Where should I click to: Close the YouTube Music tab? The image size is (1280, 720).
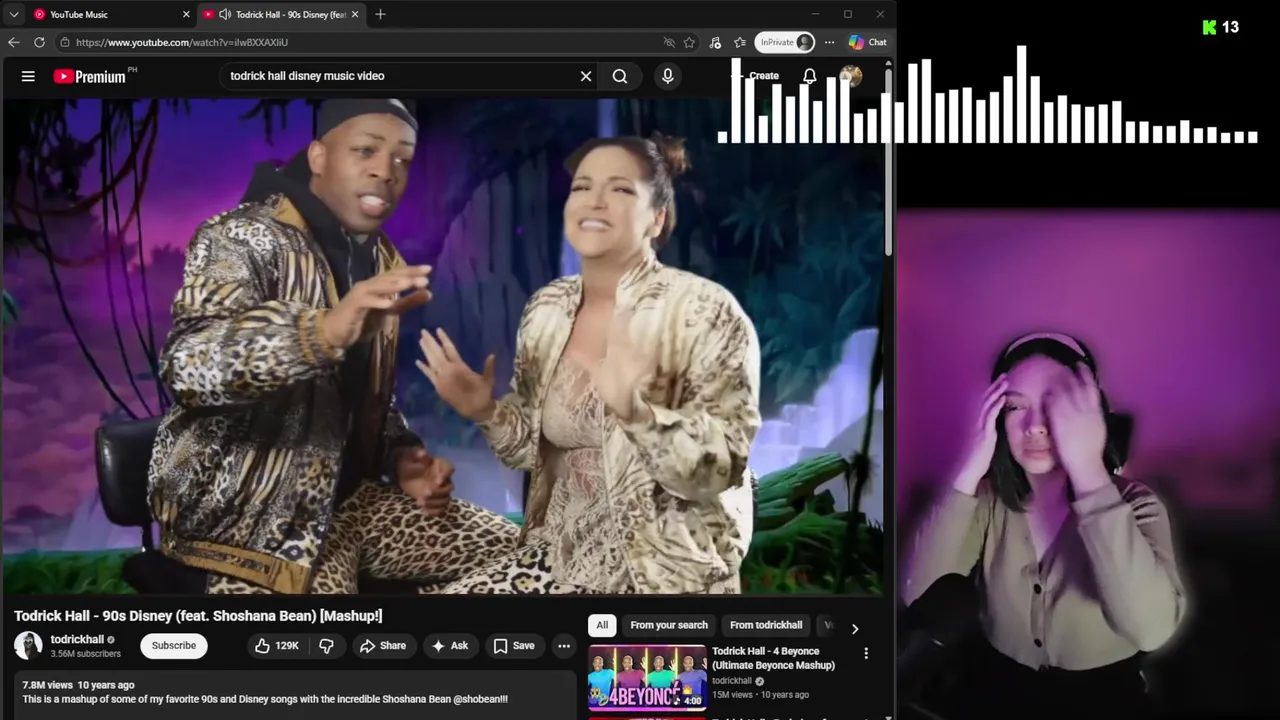pyautogui.click(x=186, y=14)
